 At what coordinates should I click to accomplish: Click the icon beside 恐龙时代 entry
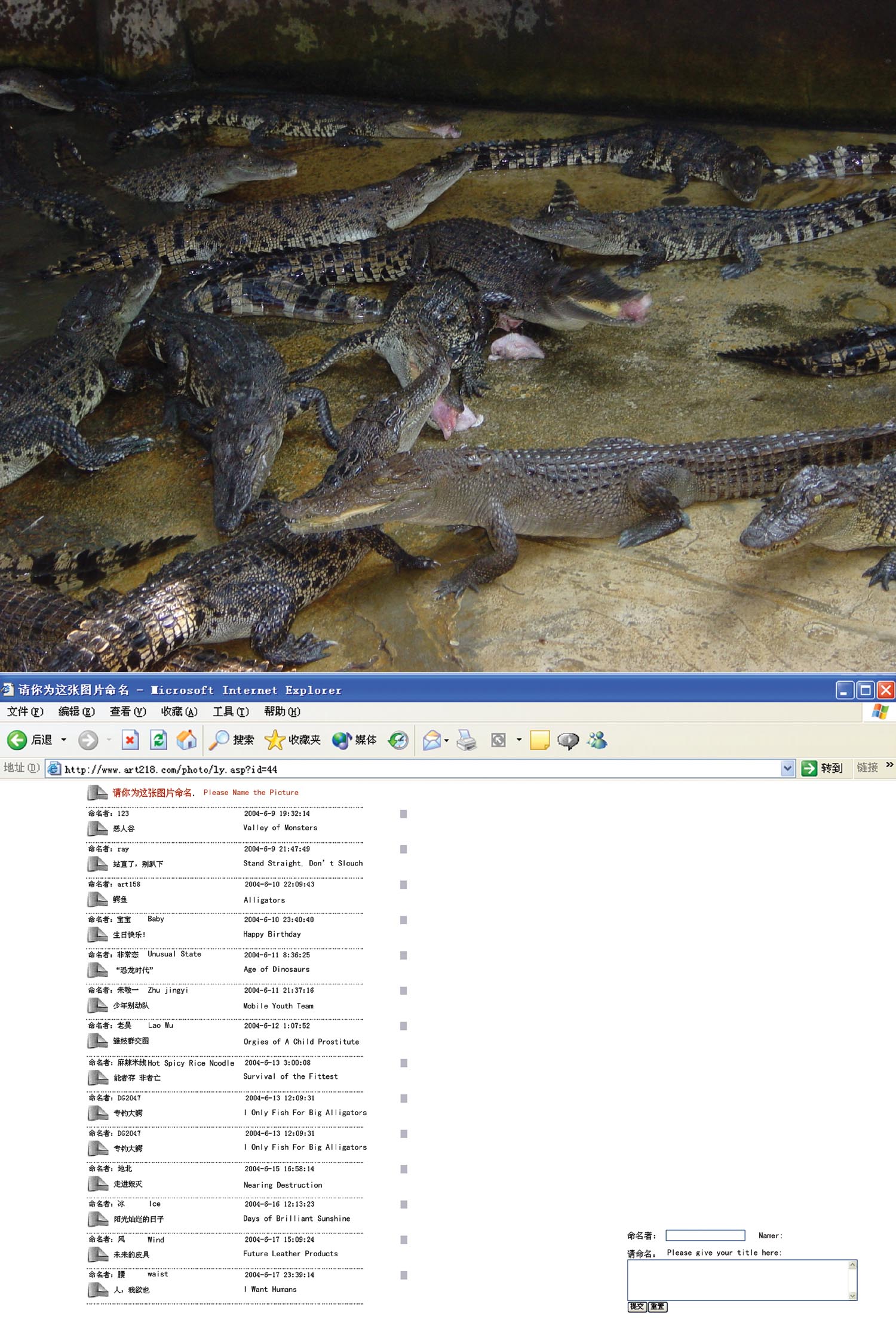click(97, 970)
